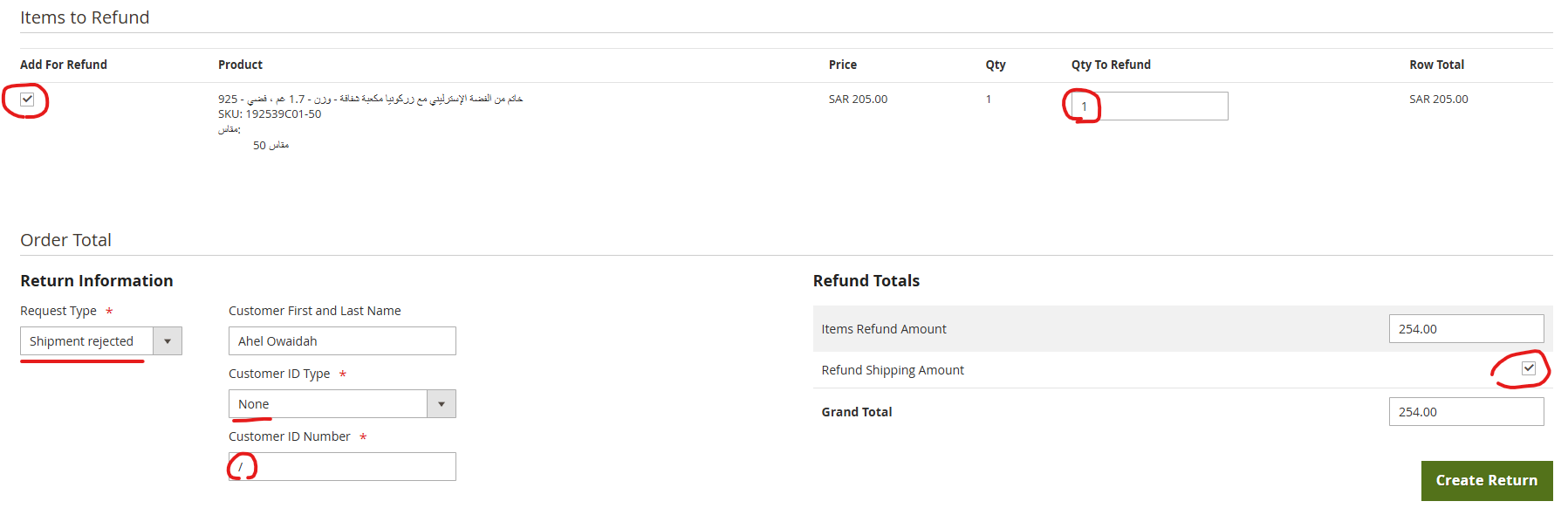Focus the Qty To Refund field
Image resolution: width=1568 pixels, height=522 pixels.
pyautogui.click(x=1148, y=106)
